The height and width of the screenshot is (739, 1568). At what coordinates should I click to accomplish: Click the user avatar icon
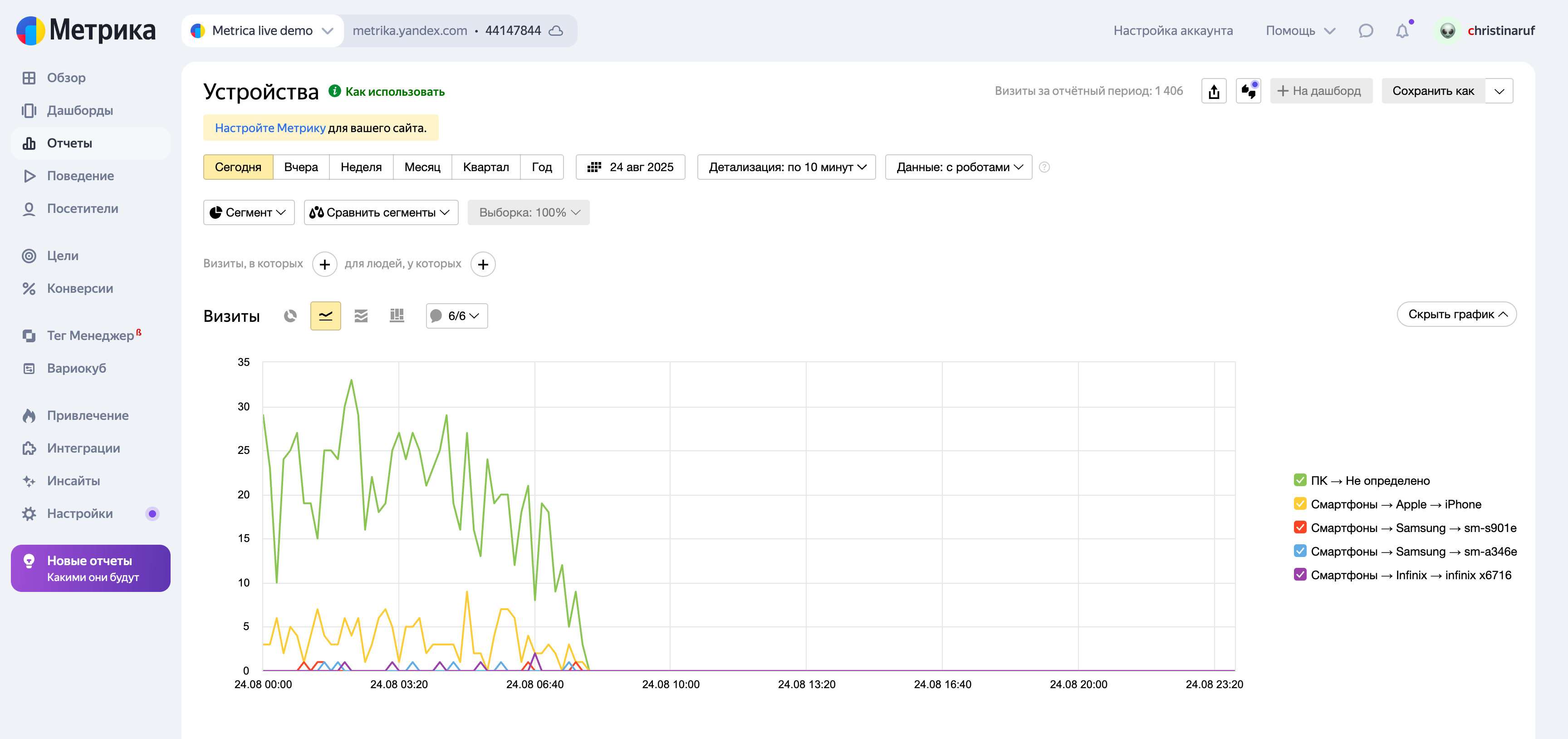[1447, 30]
